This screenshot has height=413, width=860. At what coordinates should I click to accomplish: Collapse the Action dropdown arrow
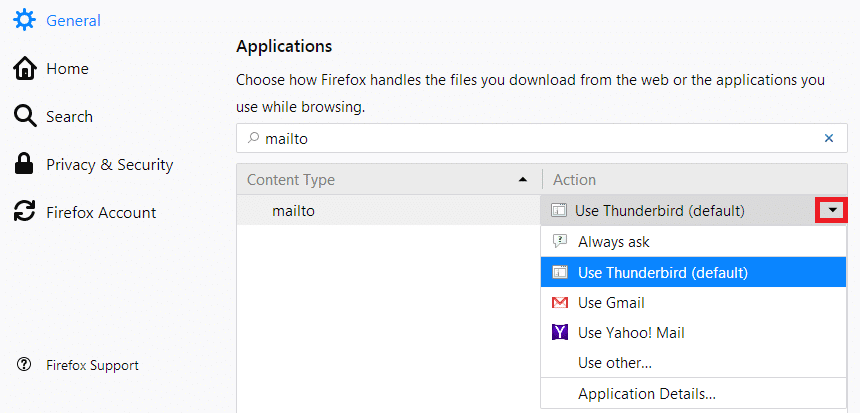coord(832,210)
